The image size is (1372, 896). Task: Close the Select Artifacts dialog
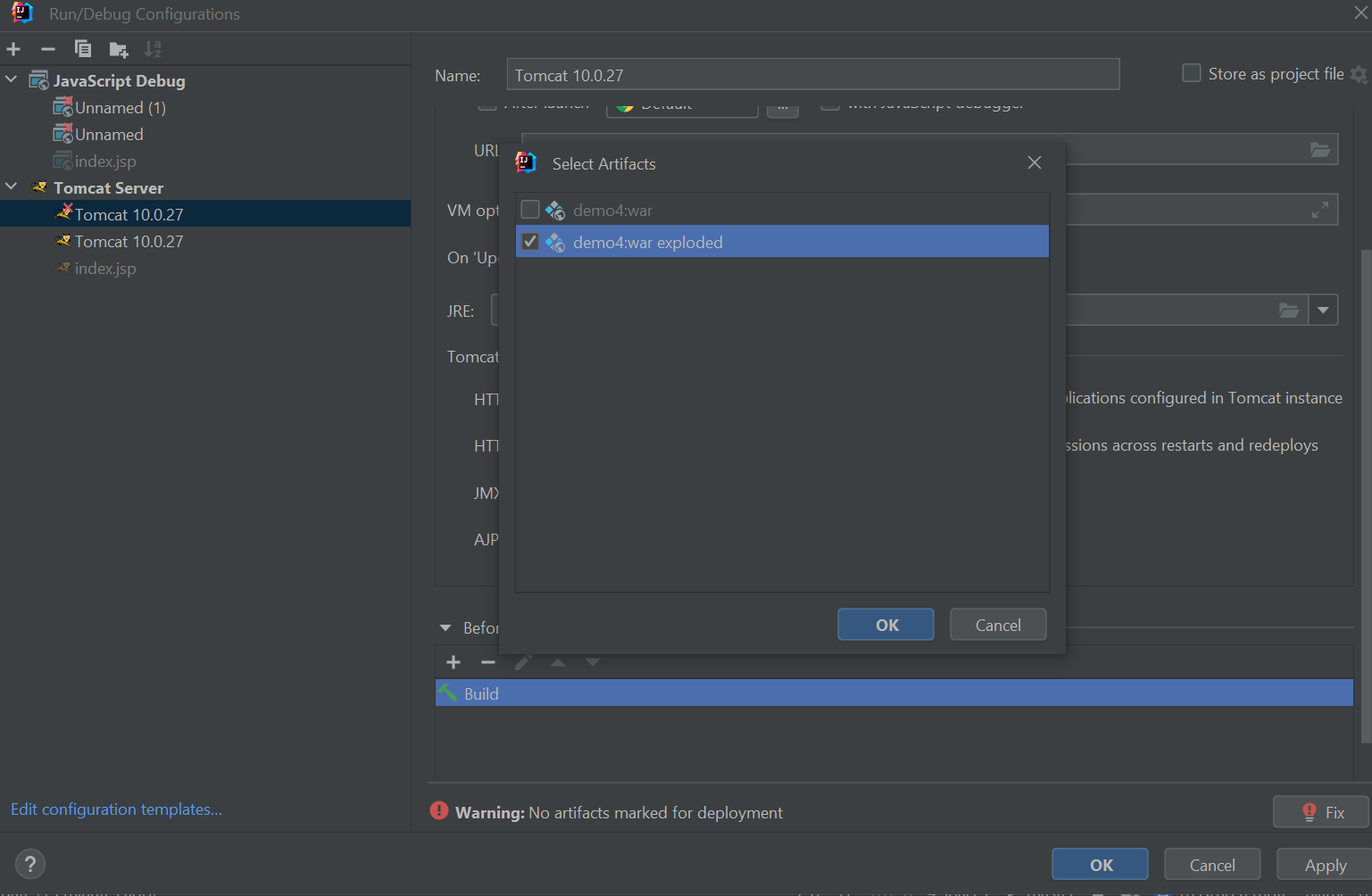click(1035, 162)
